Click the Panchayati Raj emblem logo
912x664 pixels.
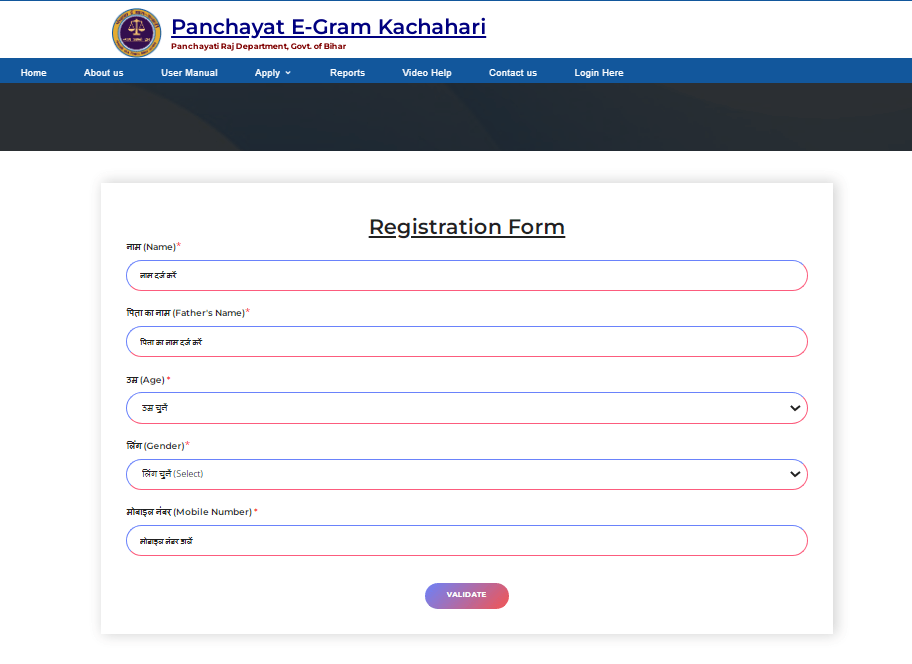coord(136,33)
